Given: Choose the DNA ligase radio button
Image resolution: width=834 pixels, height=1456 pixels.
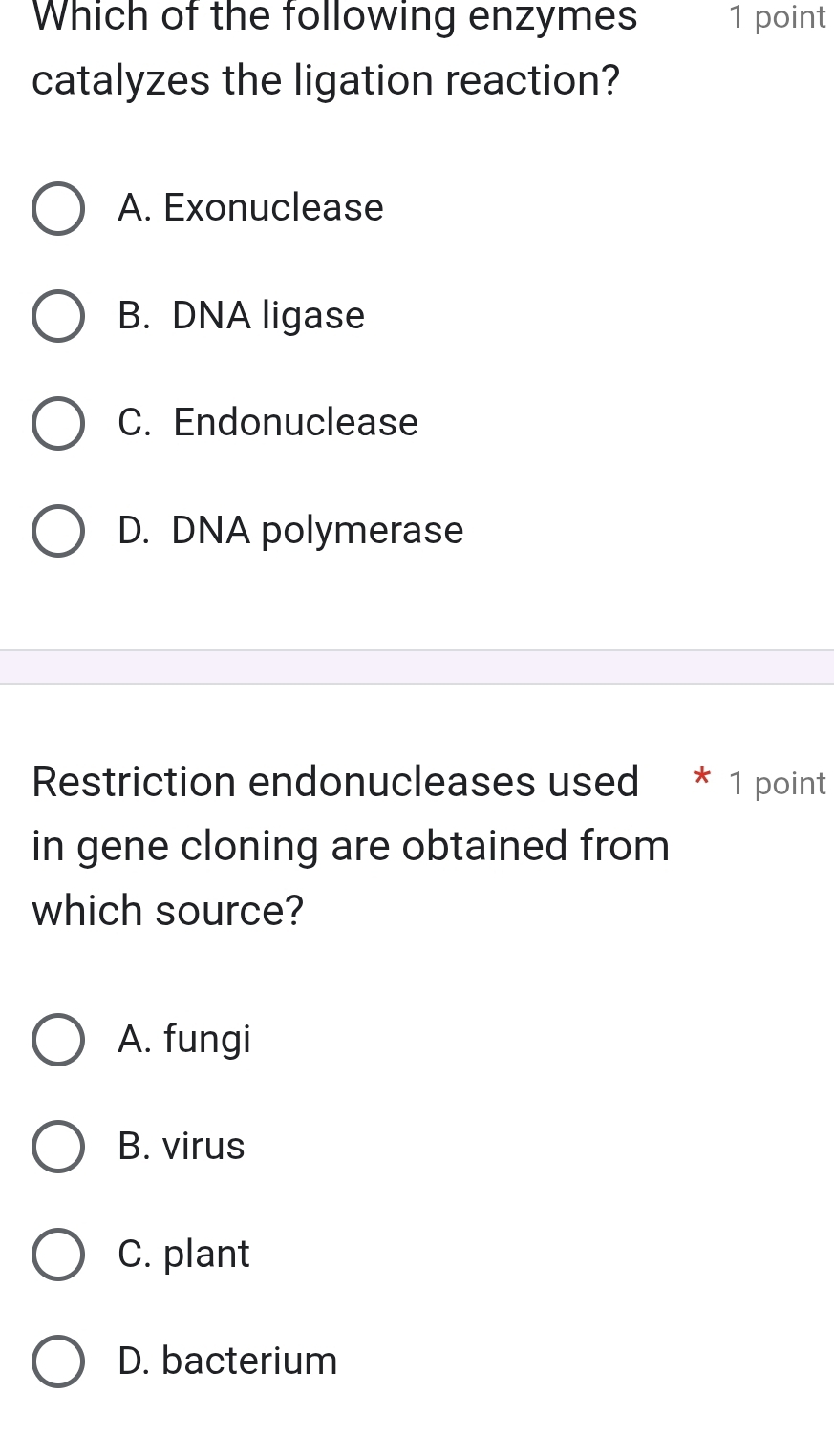Looking at the screenshot, I should 57,316.
